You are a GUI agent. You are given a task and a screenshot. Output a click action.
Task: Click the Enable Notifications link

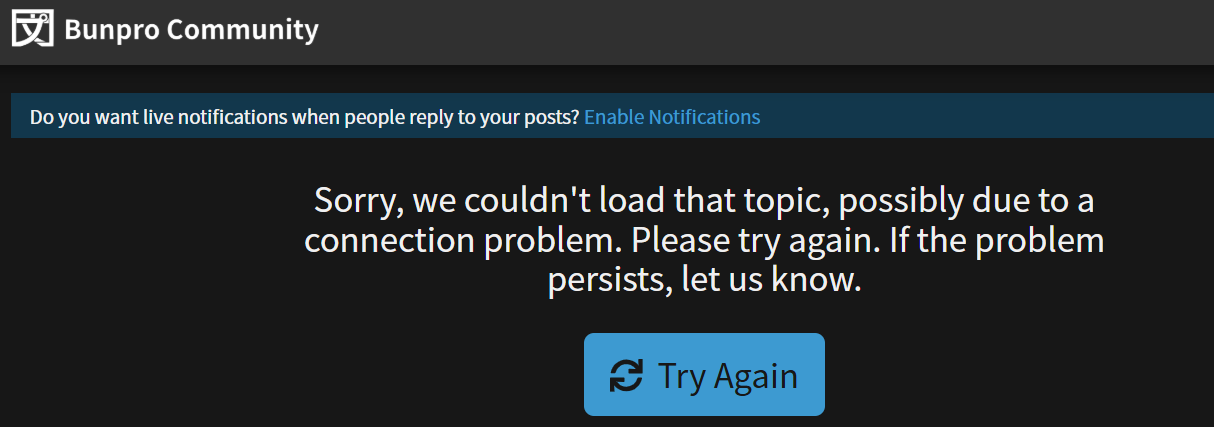[x=672, y=117]
